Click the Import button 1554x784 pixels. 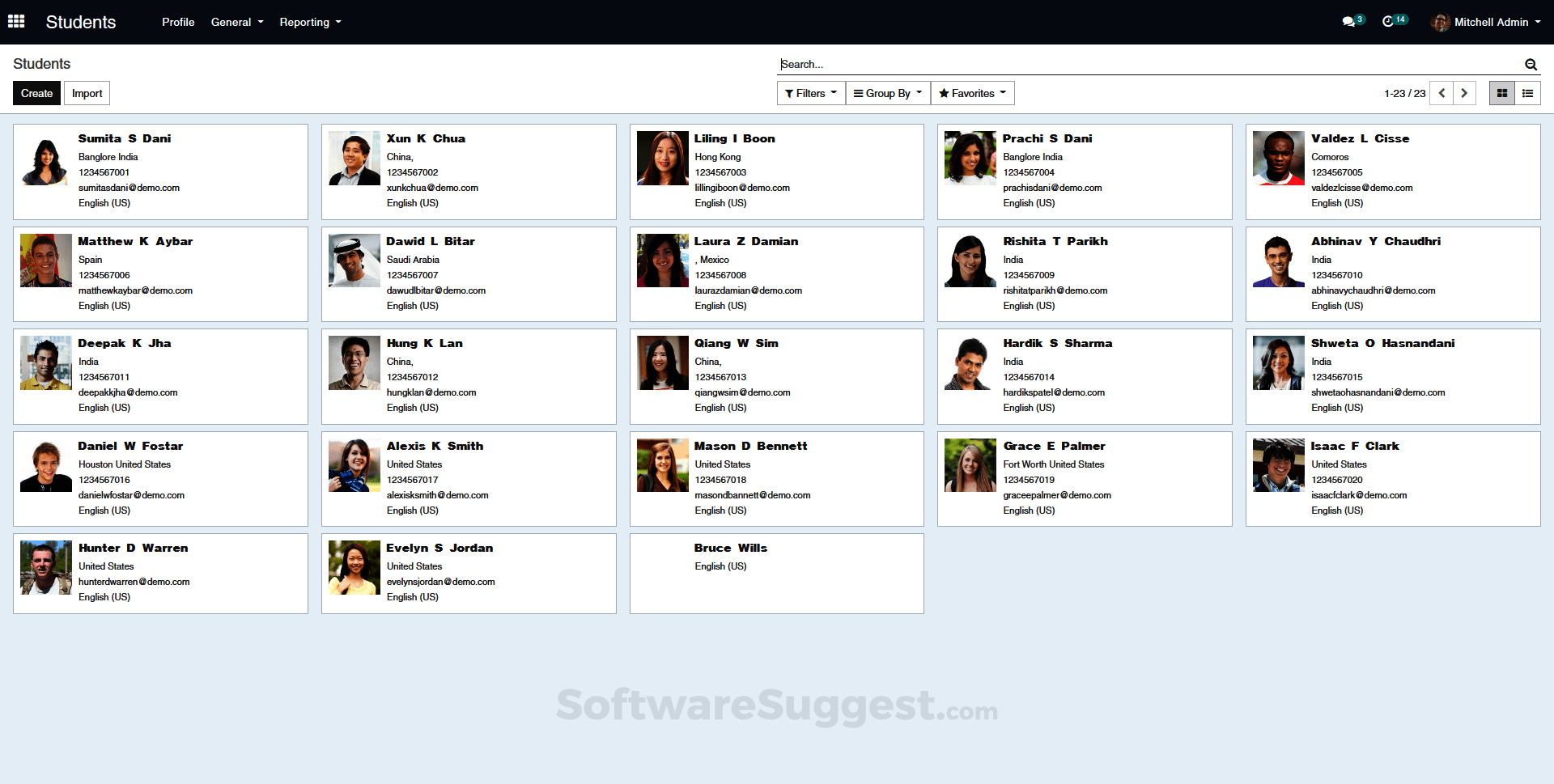tap(87, 93)
